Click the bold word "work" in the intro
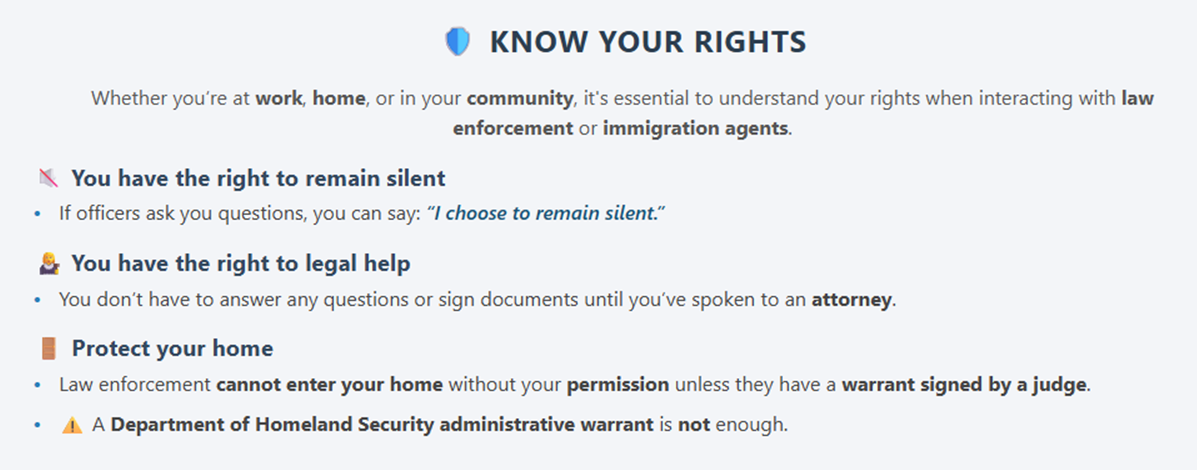The height and width of the screenshot is (470, 1197). 279,99
